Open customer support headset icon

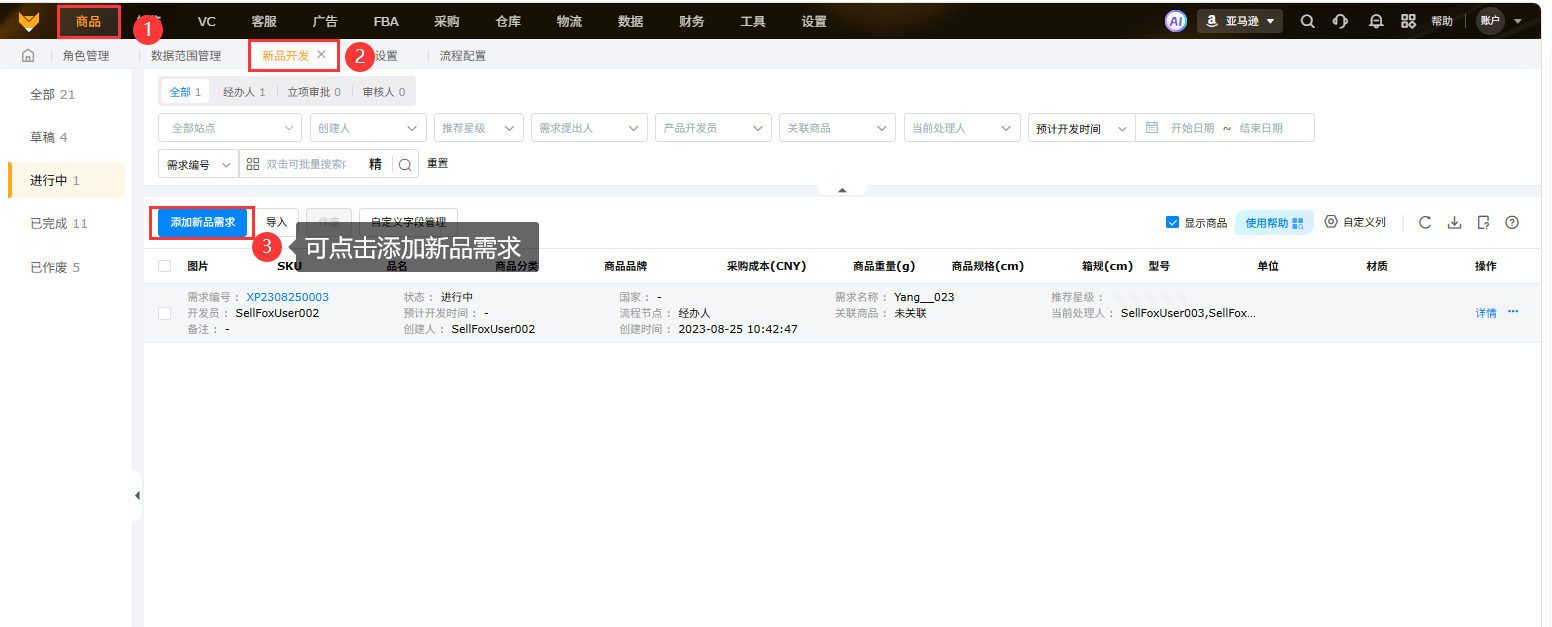[1340, 21]
